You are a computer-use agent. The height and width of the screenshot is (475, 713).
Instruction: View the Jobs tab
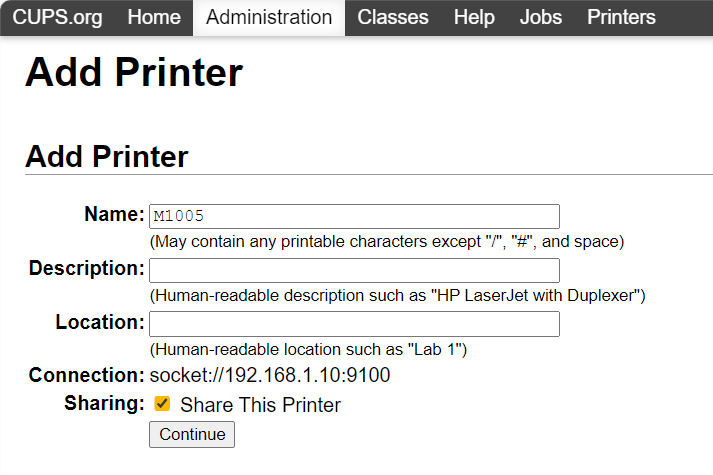(541, 17)
